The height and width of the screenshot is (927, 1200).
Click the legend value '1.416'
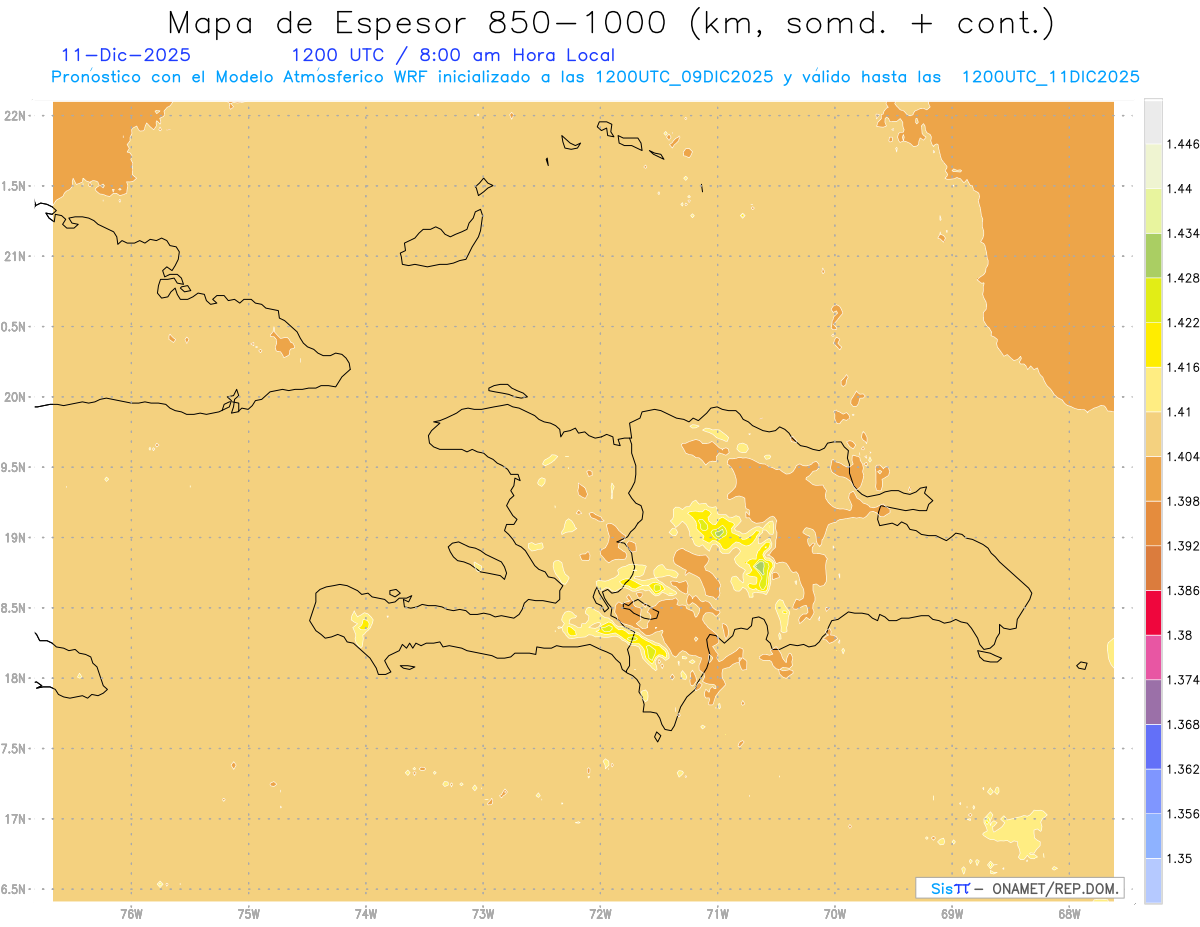(x=1183, y=367)
